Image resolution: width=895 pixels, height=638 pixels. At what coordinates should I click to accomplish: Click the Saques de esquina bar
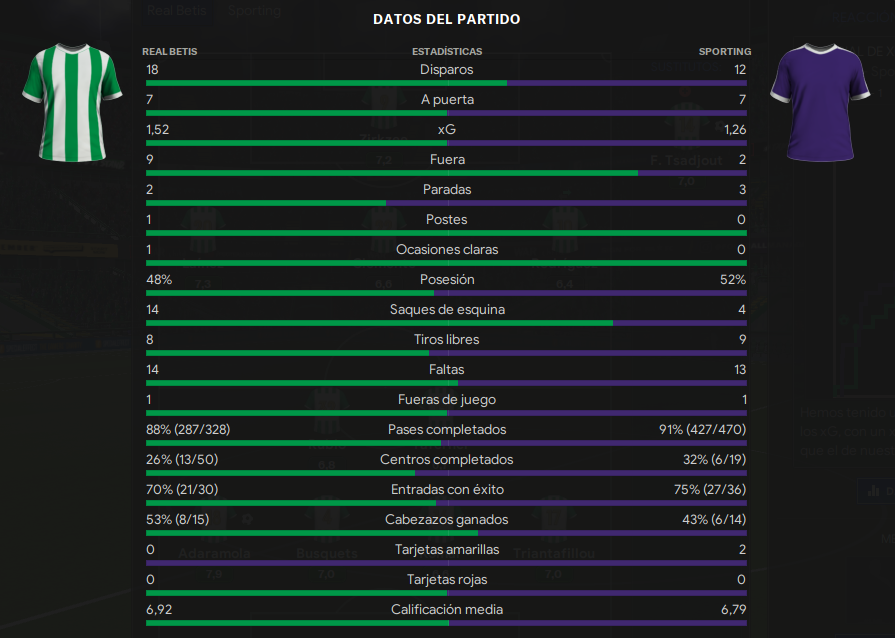446,323
